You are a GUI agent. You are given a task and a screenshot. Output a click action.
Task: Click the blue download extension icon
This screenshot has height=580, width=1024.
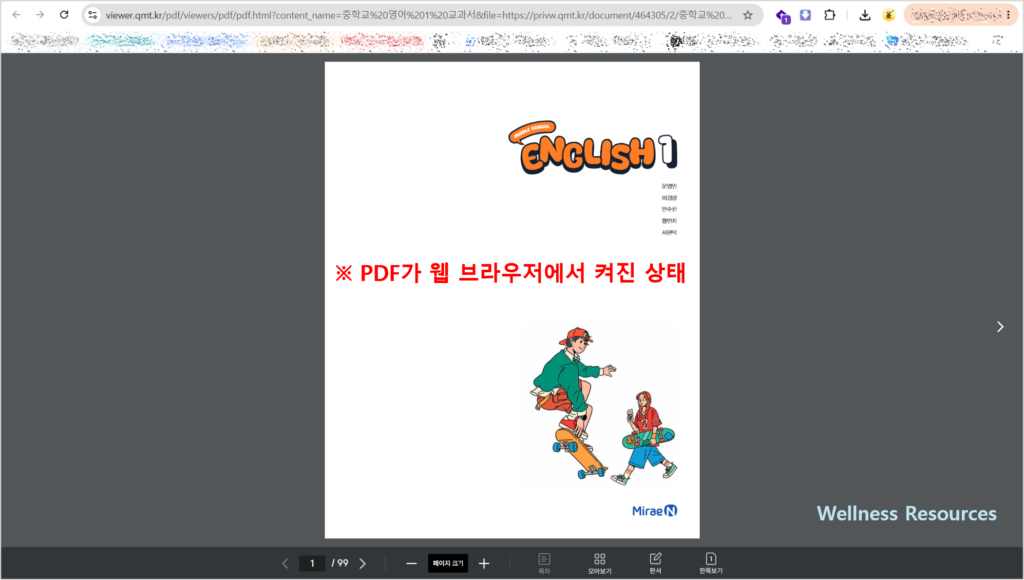[x=805, y=14]
